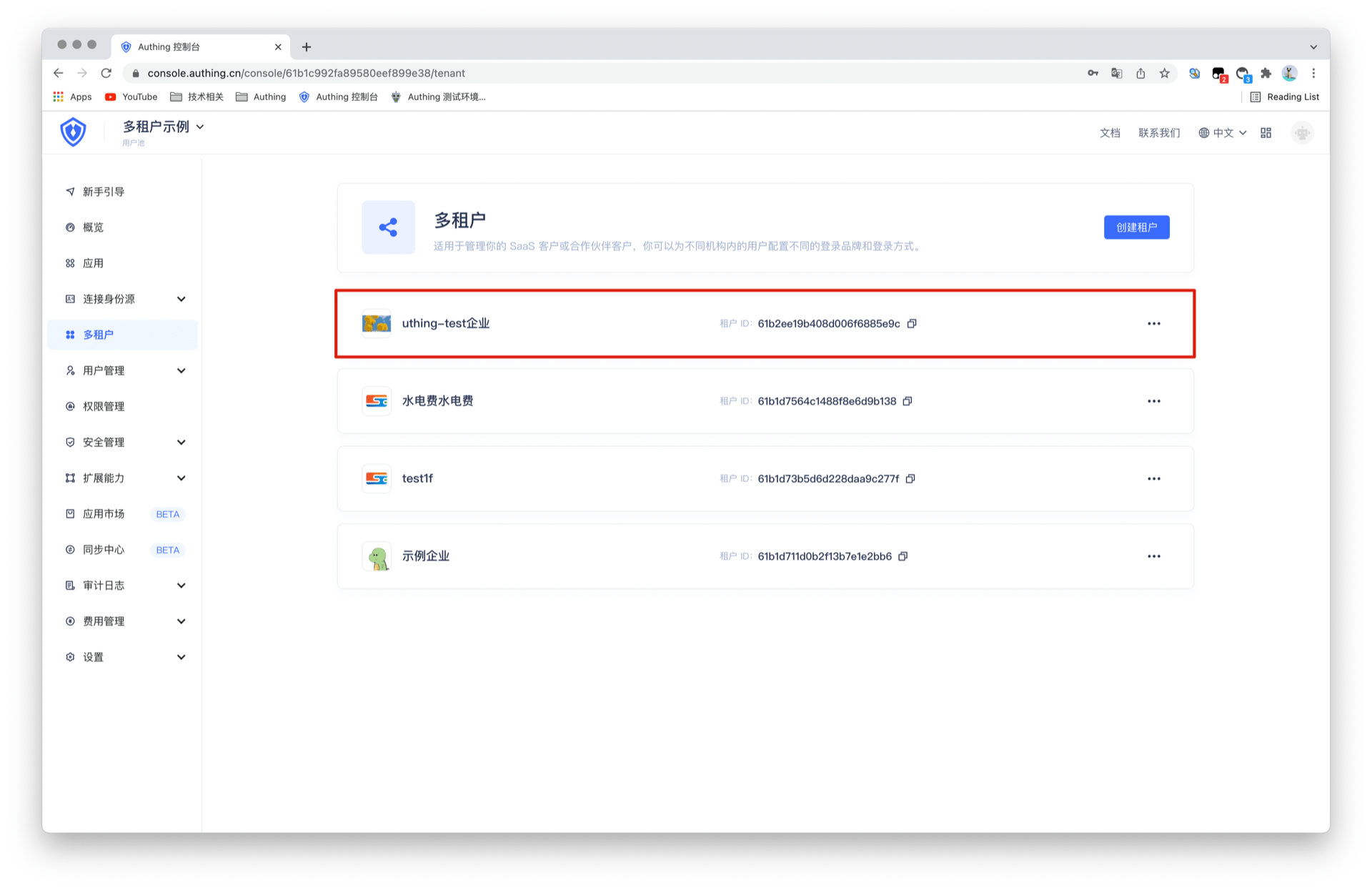Open the 中文 language dropdown
This screenshot has width=1372, height=888.
[x=1222, y=133]
